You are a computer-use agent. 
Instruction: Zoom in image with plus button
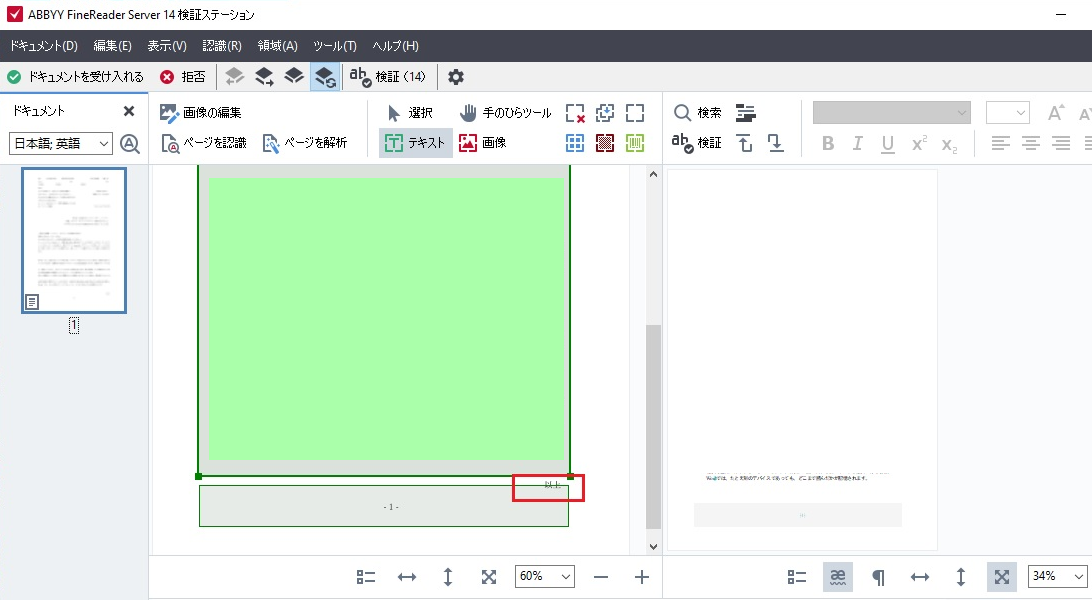tap(642, 576)
